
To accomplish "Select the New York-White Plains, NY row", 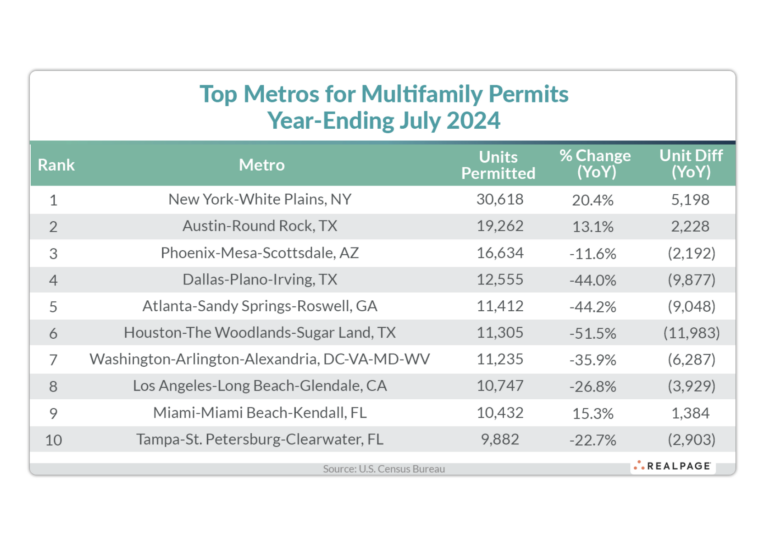I will [261, 200].
